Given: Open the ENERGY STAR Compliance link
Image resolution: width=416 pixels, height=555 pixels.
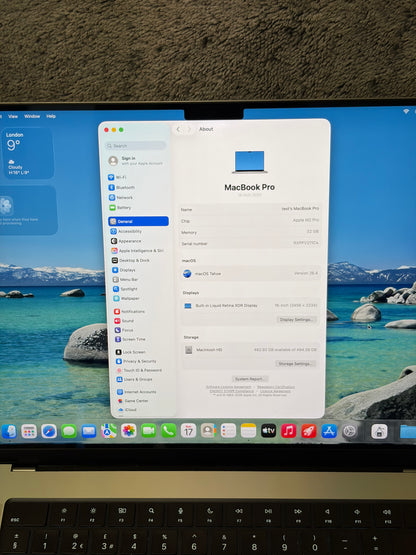Looking at the screenshot, I should point(232,391).
